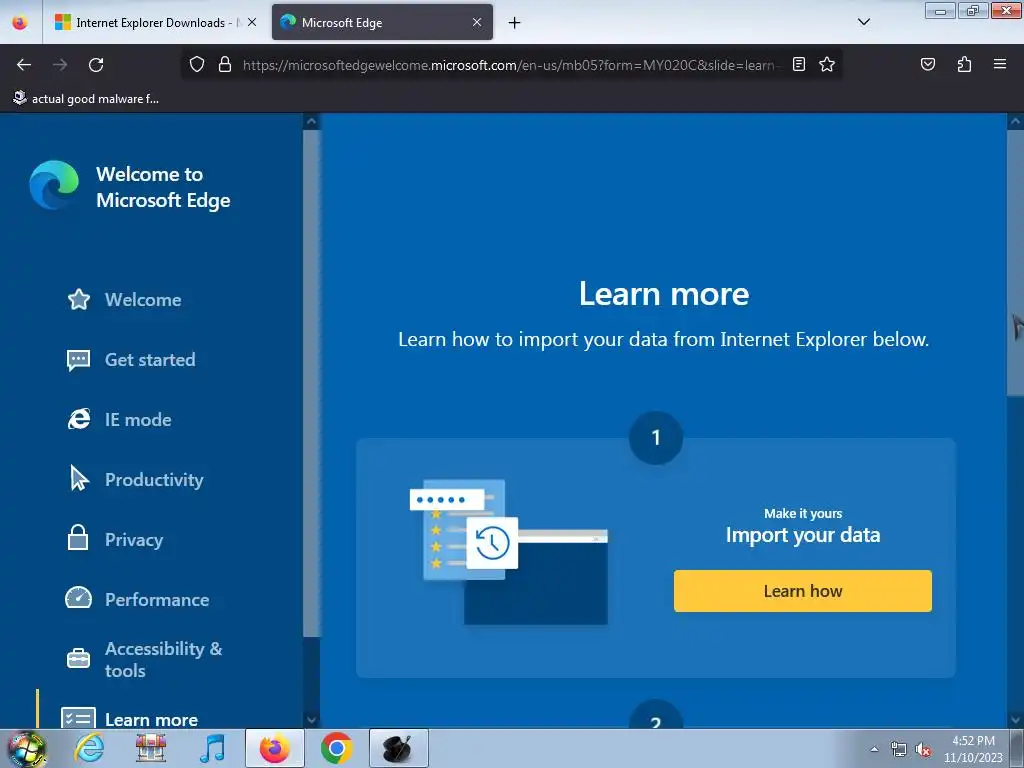This screenshot has width=1024, height=768.
Task: Click the Accessibility toolbox icon
Action: click(78, 658)
